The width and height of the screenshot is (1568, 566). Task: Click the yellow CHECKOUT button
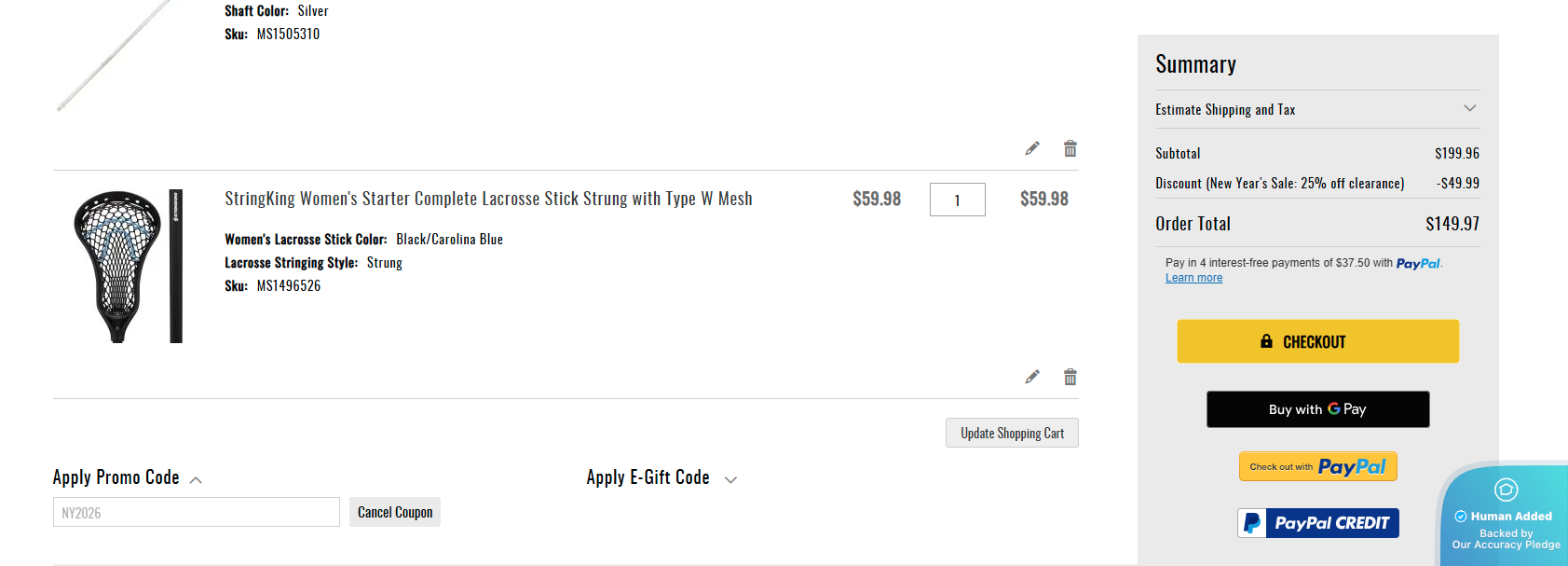pyautogui.click(x=1317, y=341)
